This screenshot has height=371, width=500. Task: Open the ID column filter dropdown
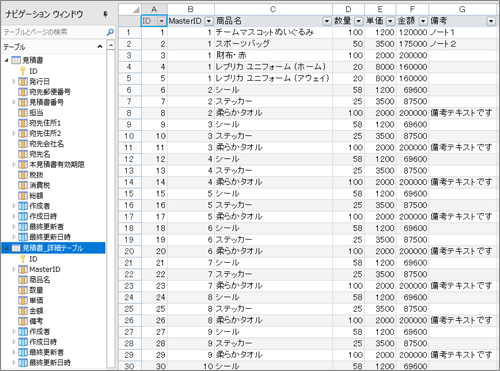(x=162, y=21)
